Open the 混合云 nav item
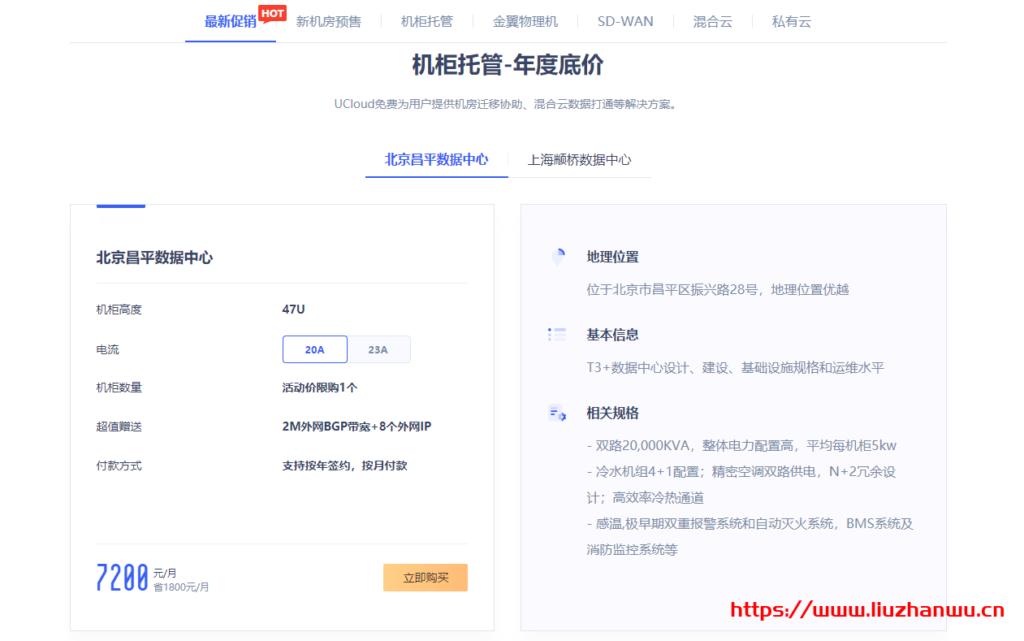The image size is (1024, 641). (x=713, y=21)
